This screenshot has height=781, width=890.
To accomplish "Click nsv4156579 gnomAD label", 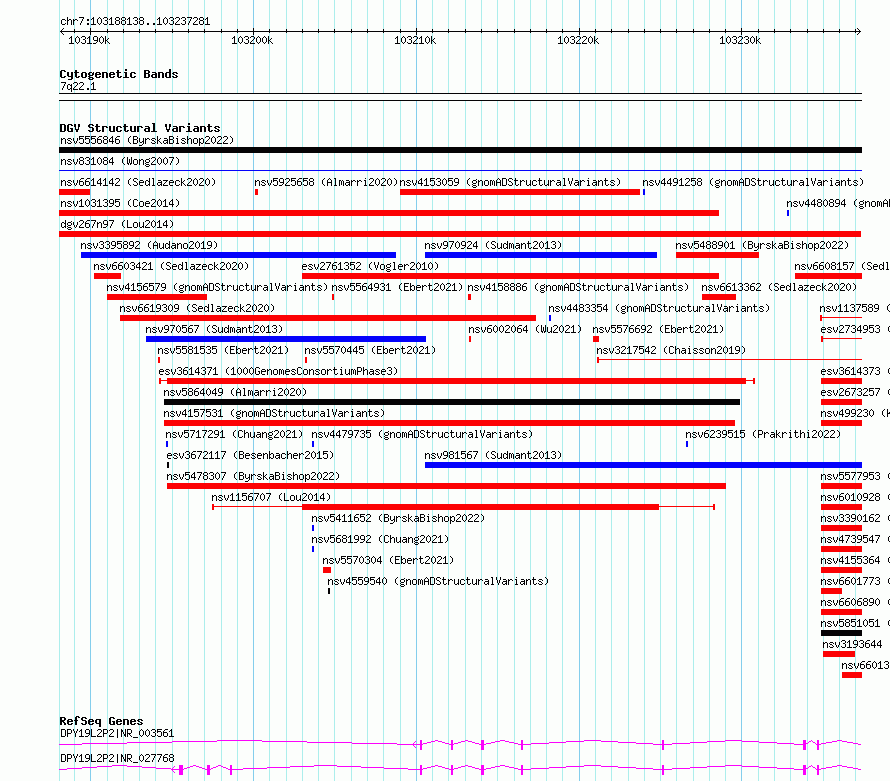I will [217, 287].
